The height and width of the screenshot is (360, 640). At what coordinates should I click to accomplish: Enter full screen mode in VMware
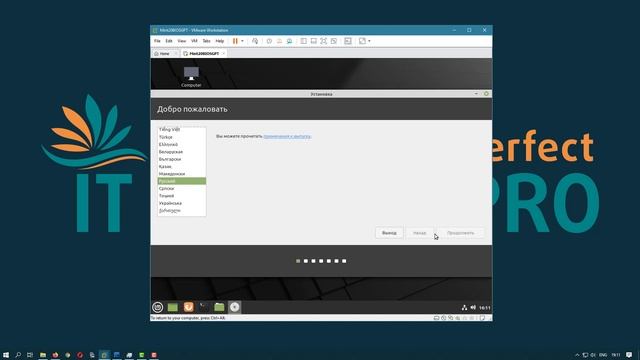(324, 41)
